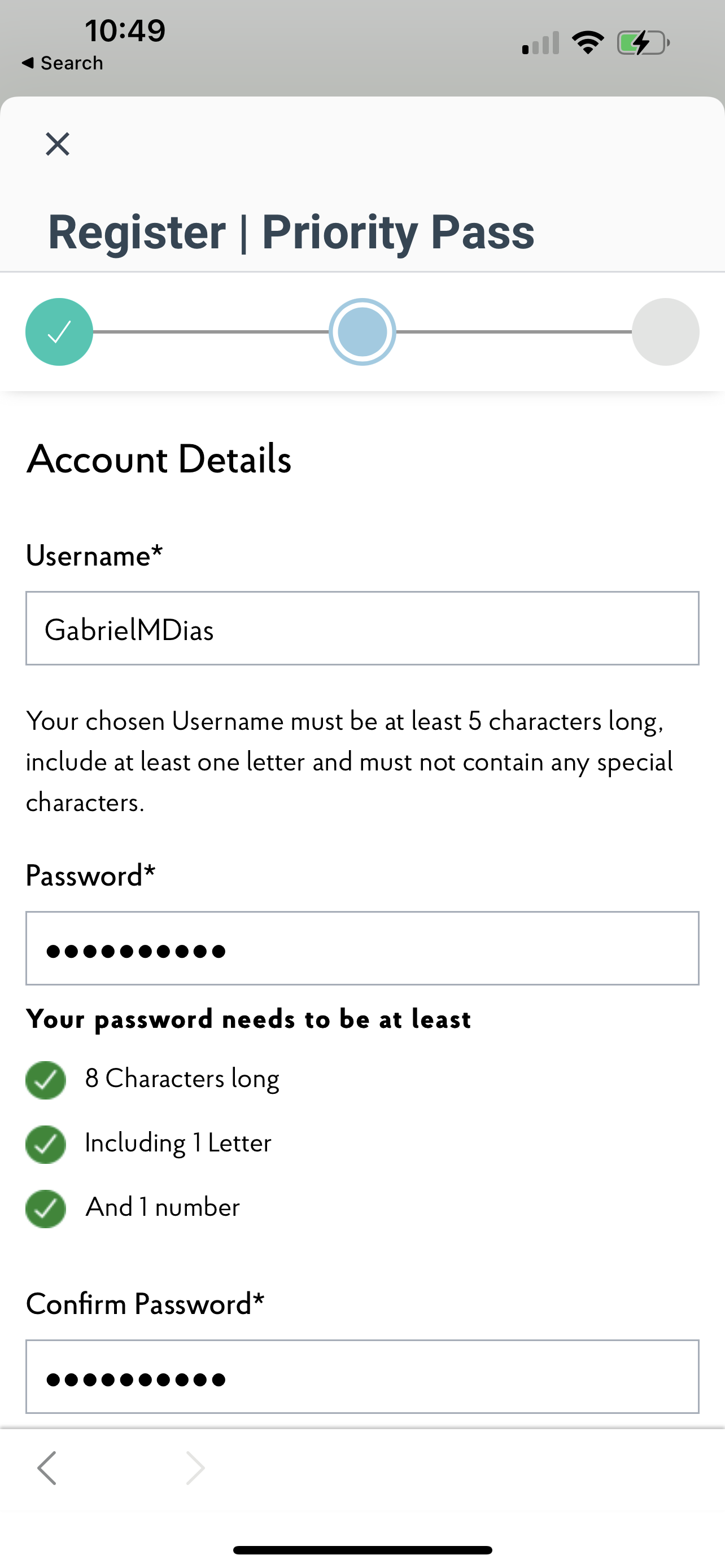
Task: Focus the Confirm Password input field
Action: point(362,1376)
